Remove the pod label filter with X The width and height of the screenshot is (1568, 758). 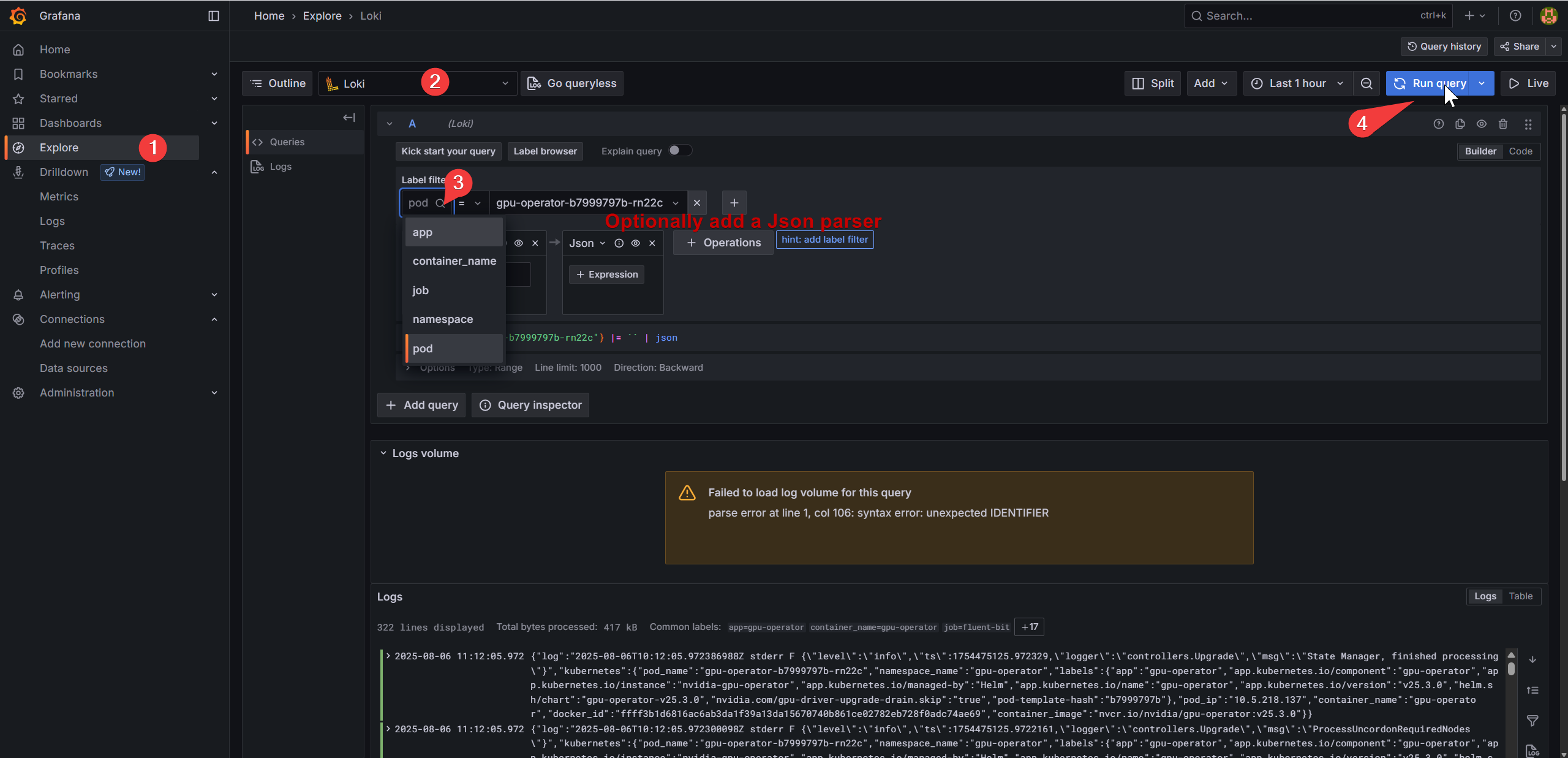click(x=697, y=203)
